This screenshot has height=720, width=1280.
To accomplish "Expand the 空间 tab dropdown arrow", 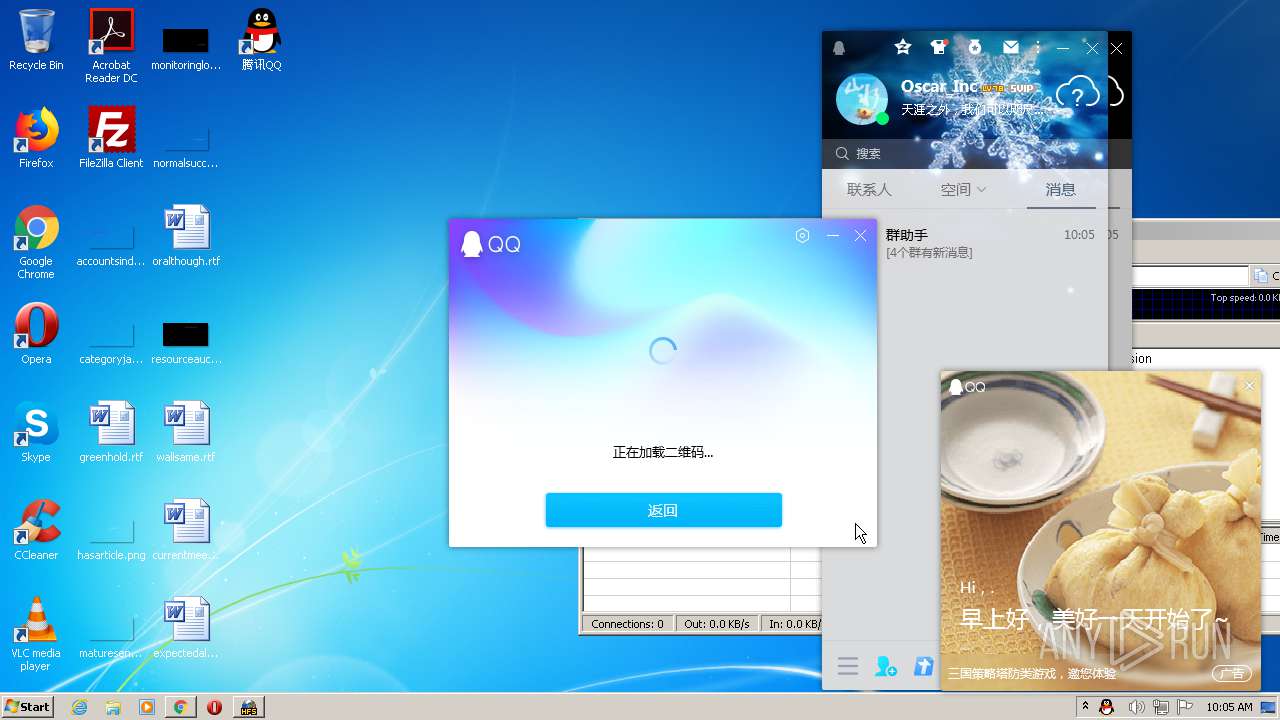I will pos(981,189).
